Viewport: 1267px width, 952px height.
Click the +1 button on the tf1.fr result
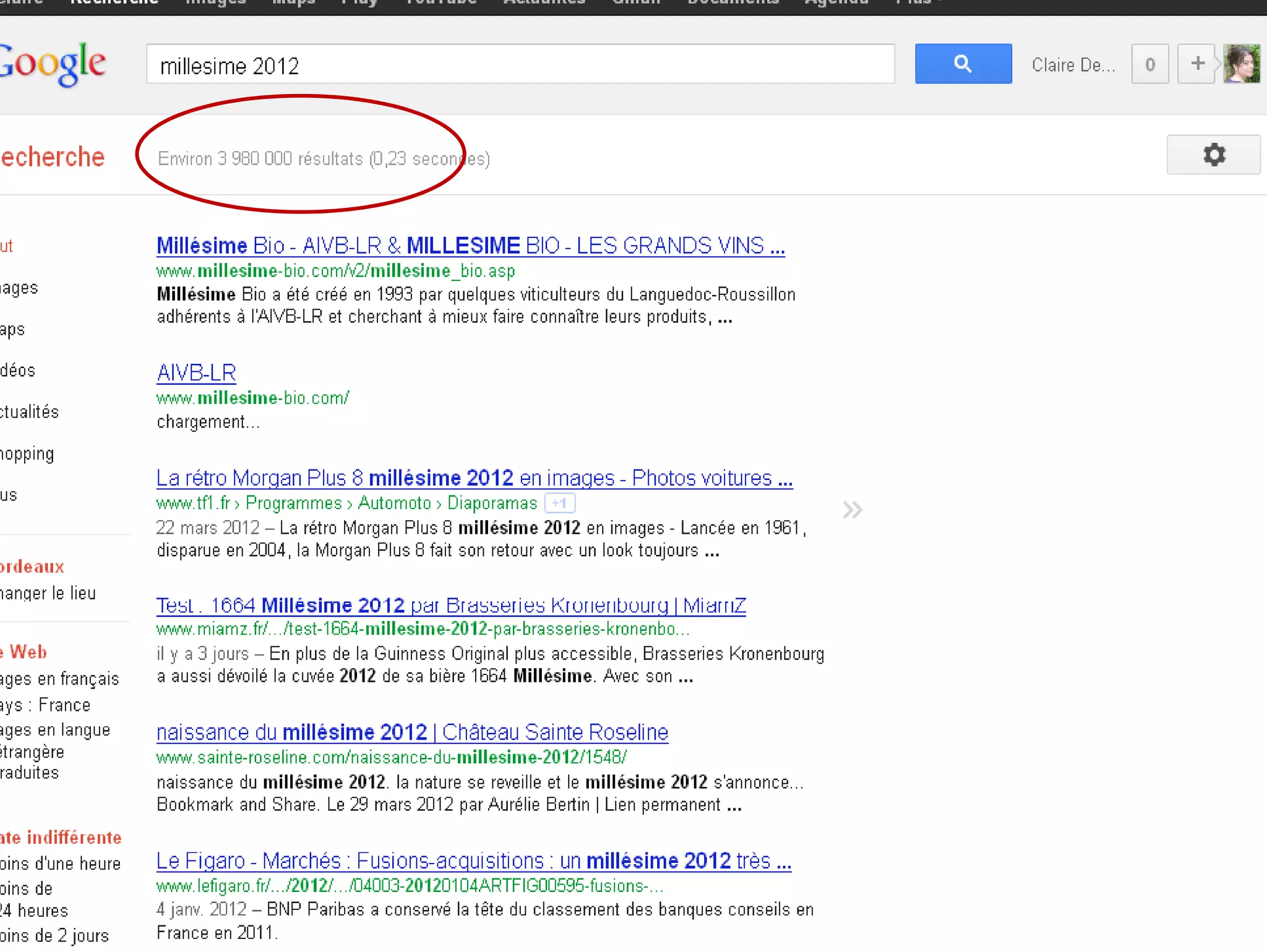[x=560, y=503]
